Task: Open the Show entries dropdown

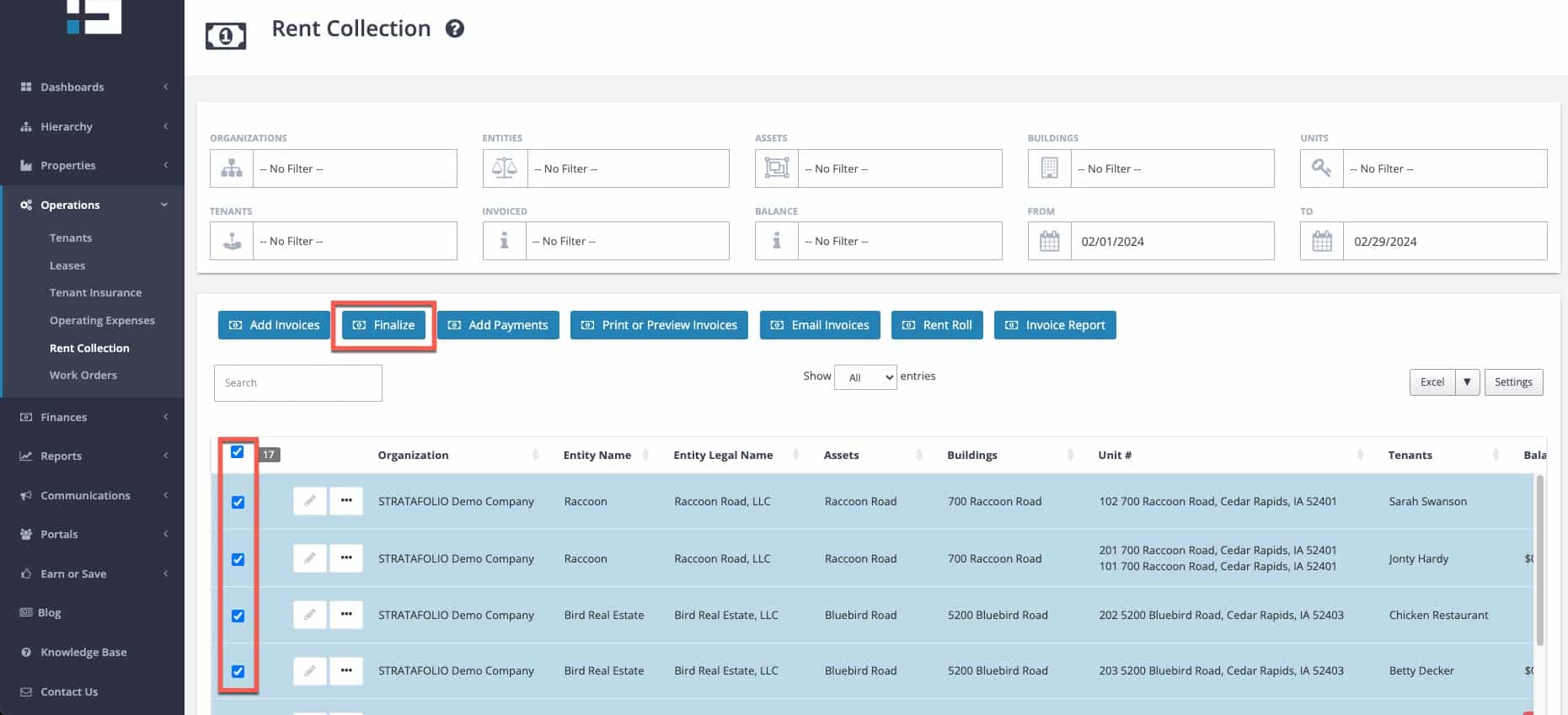Action: tap(865, 377)
